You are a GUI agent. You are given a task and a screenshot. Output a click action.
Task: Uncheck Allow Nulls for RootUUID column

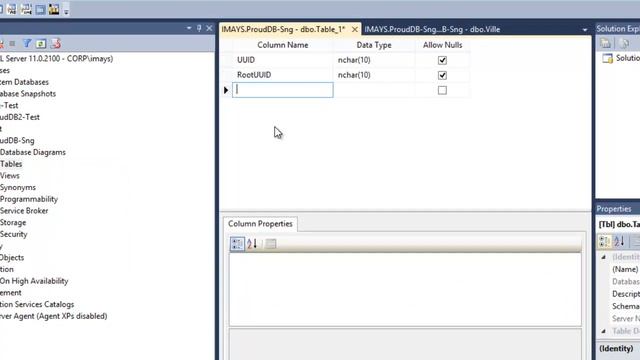point(442,75)
